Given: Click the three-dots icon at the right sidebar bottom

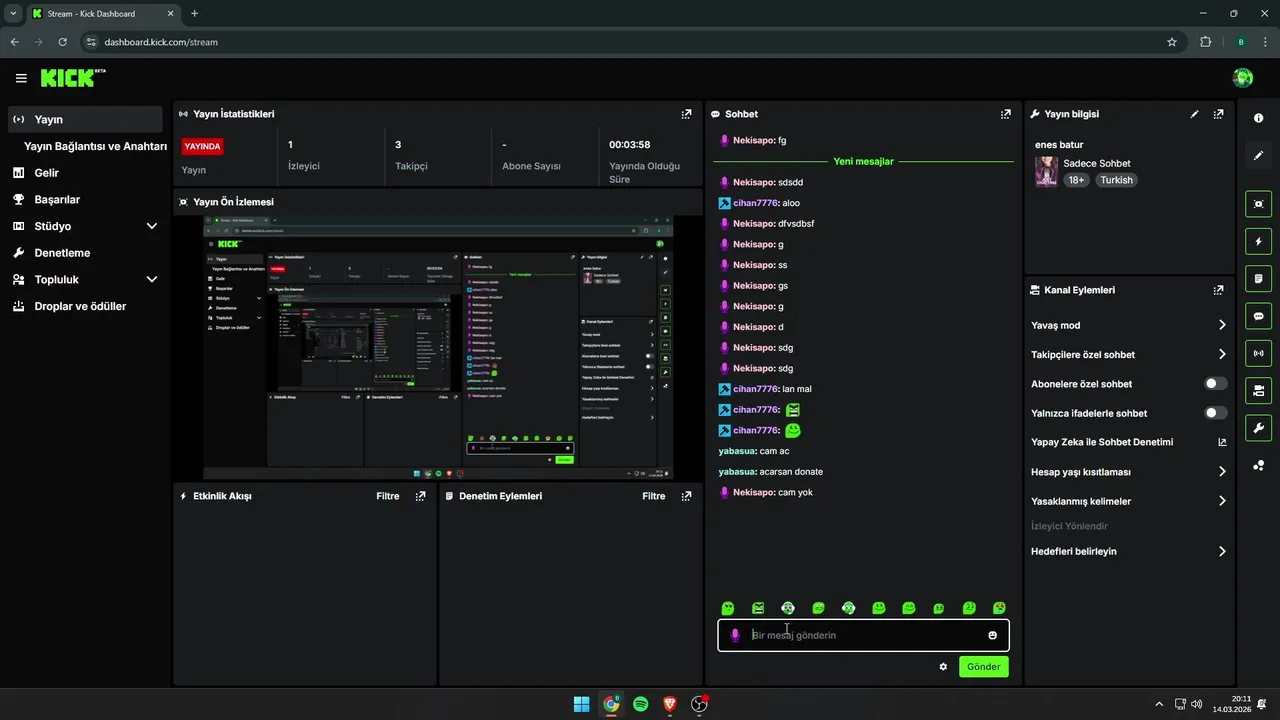Looking at the screenshot, I should tap(1258, 466).
